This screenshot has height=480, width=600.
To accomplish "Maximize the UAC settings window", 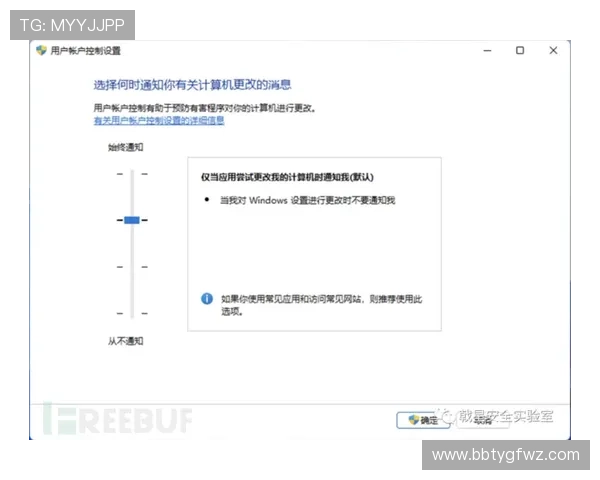I will click(x=520, y=51).
